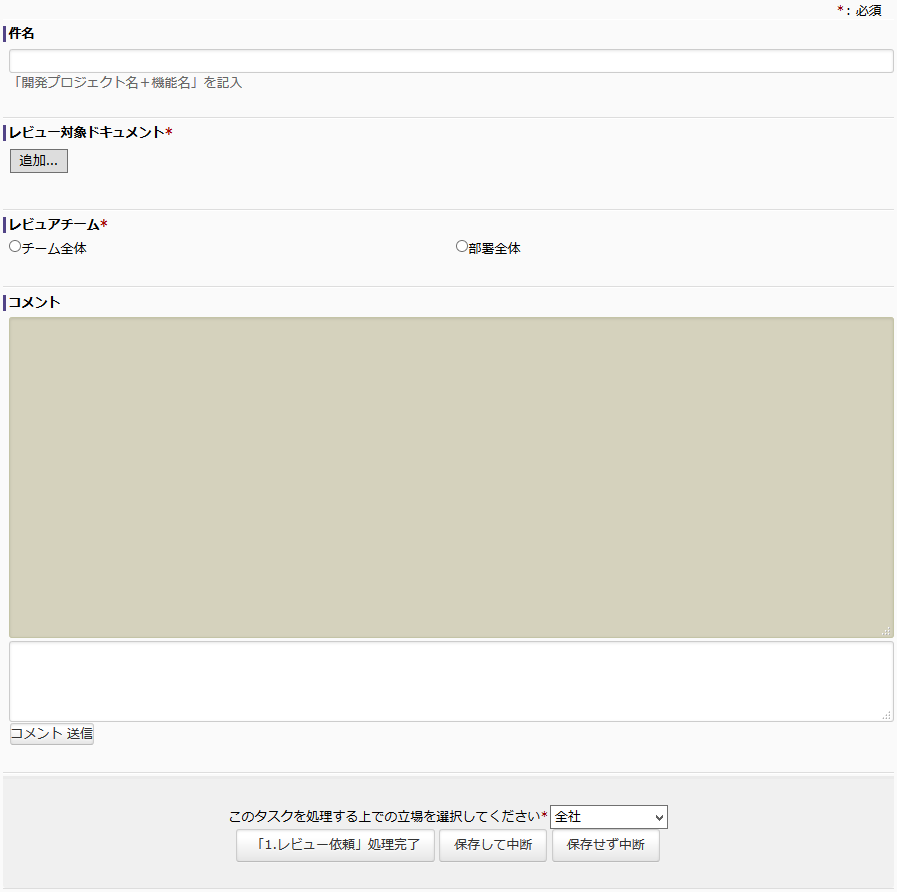Click the 保存せず中断 button
The width and height of the screenshot is (897, 892).
(605, 845)
